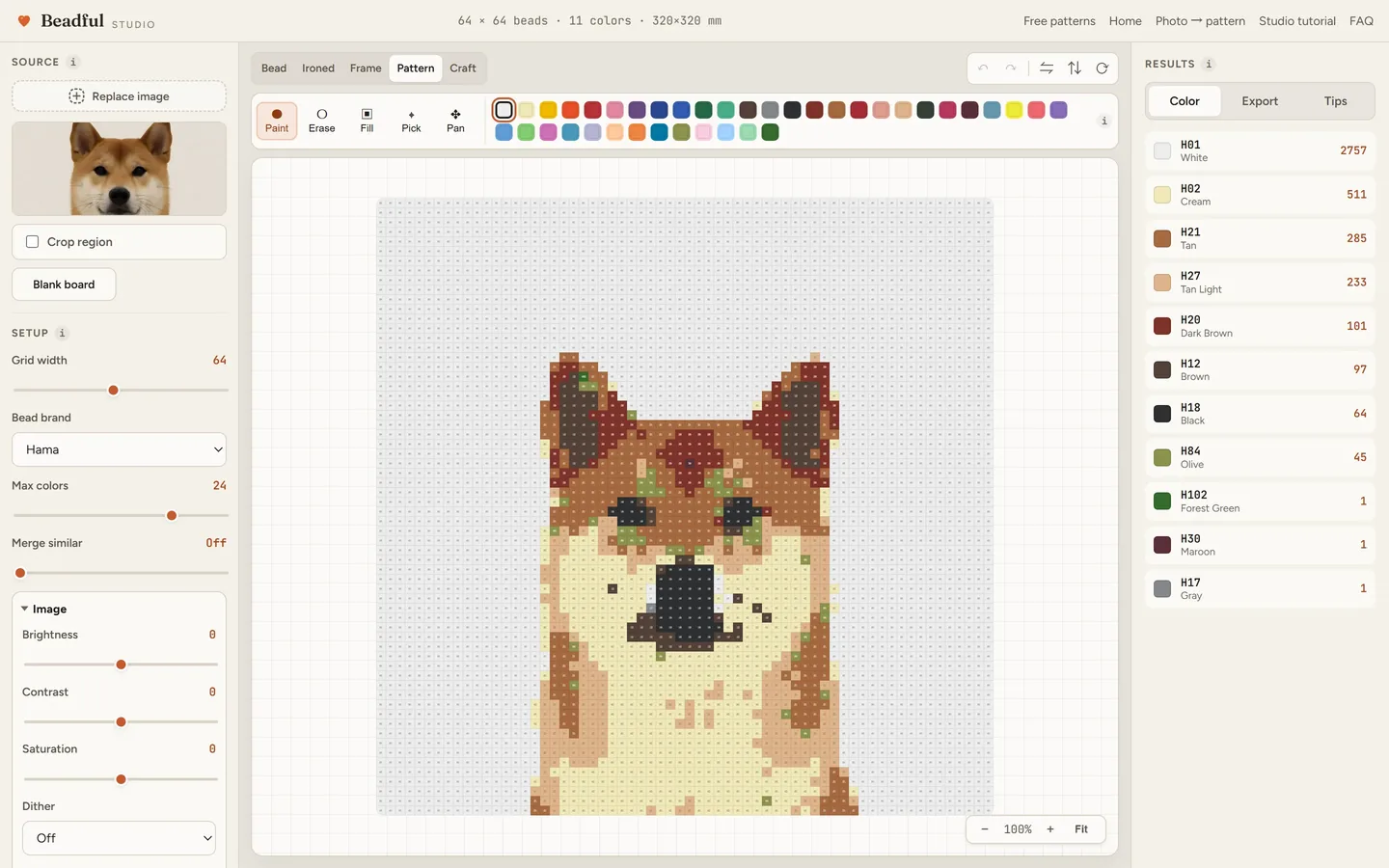Click the Shiba dog source thumbnail
This screenshot has width=1389, height=868.
point(120,169)
